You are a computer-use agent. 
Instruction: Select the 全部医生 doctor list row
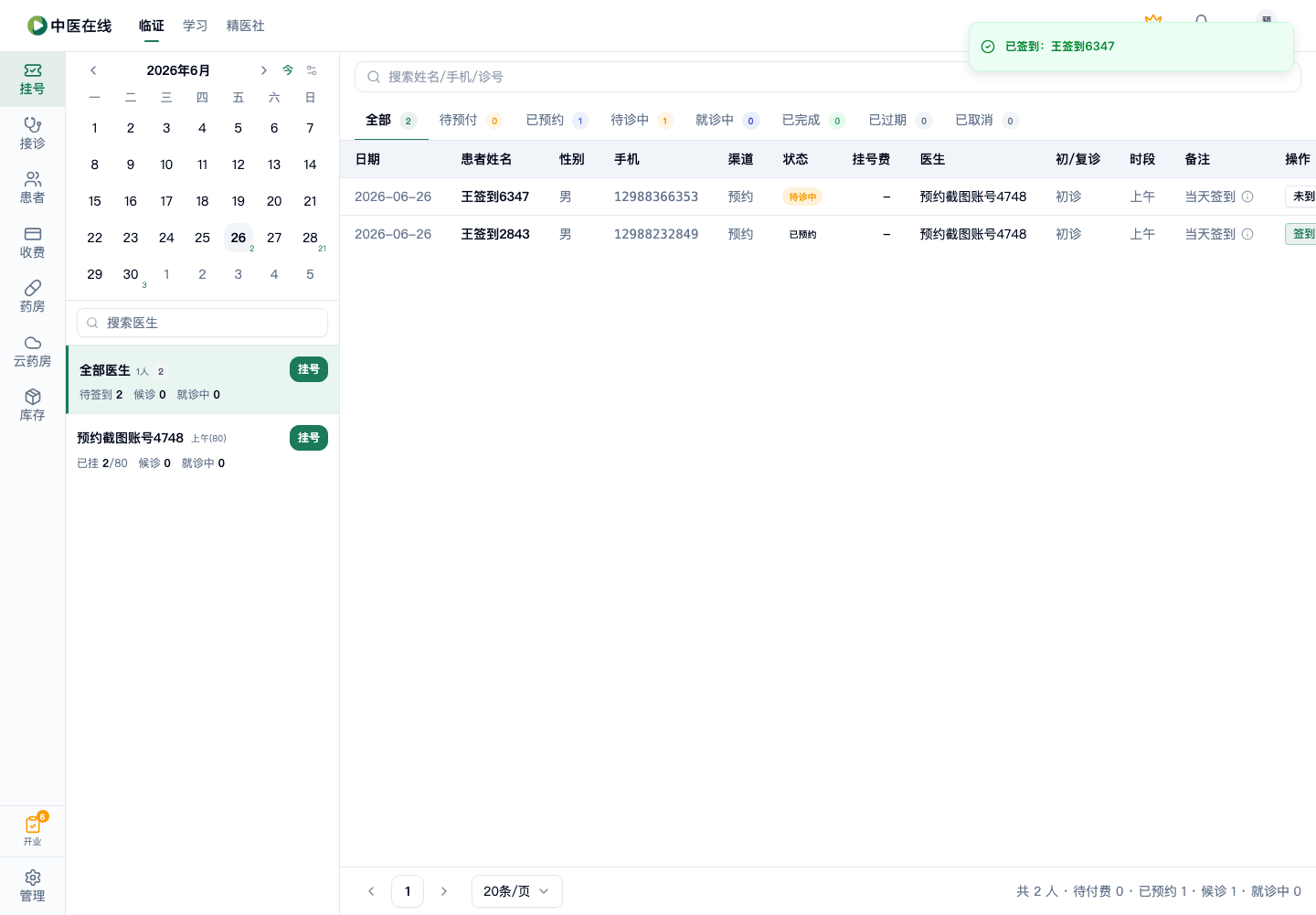point(202,379)
